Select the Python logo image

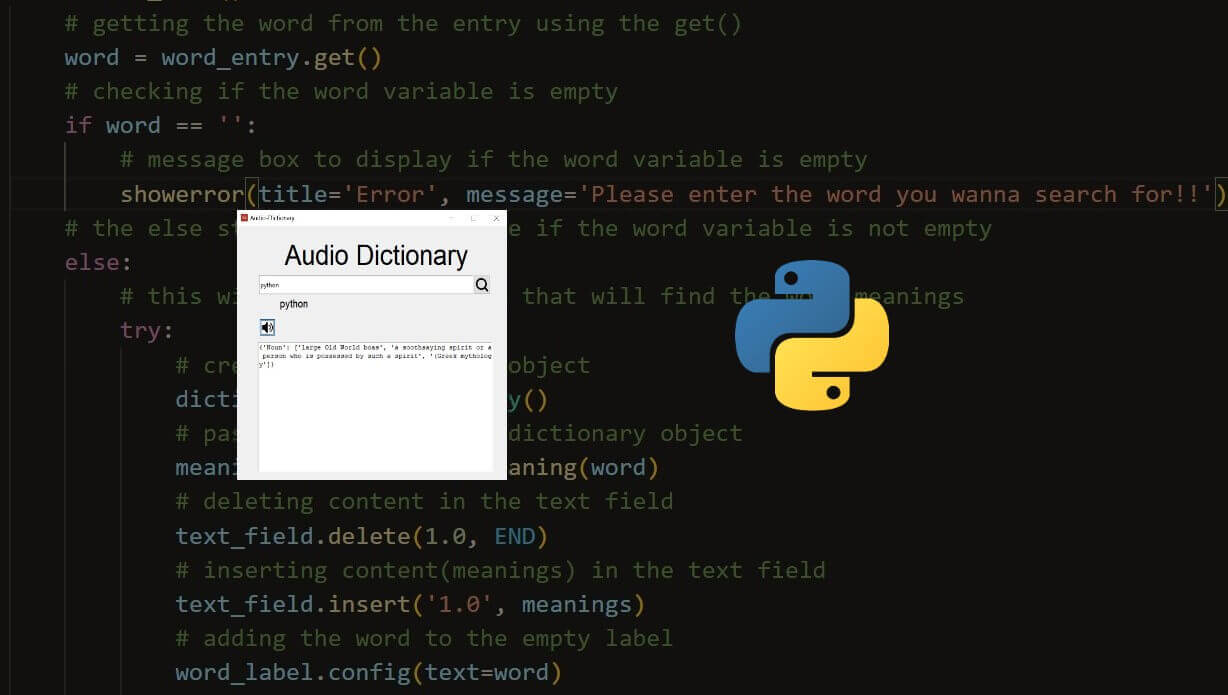point(812,336)
